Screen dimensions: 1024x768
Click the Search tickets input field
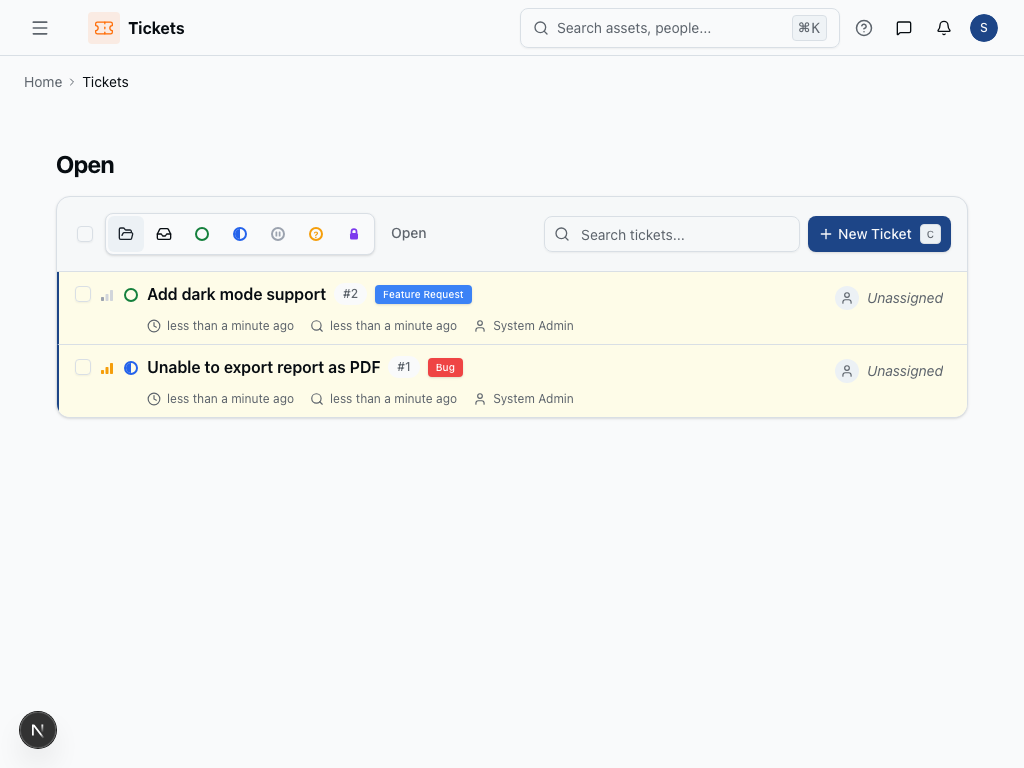(680, 234)
